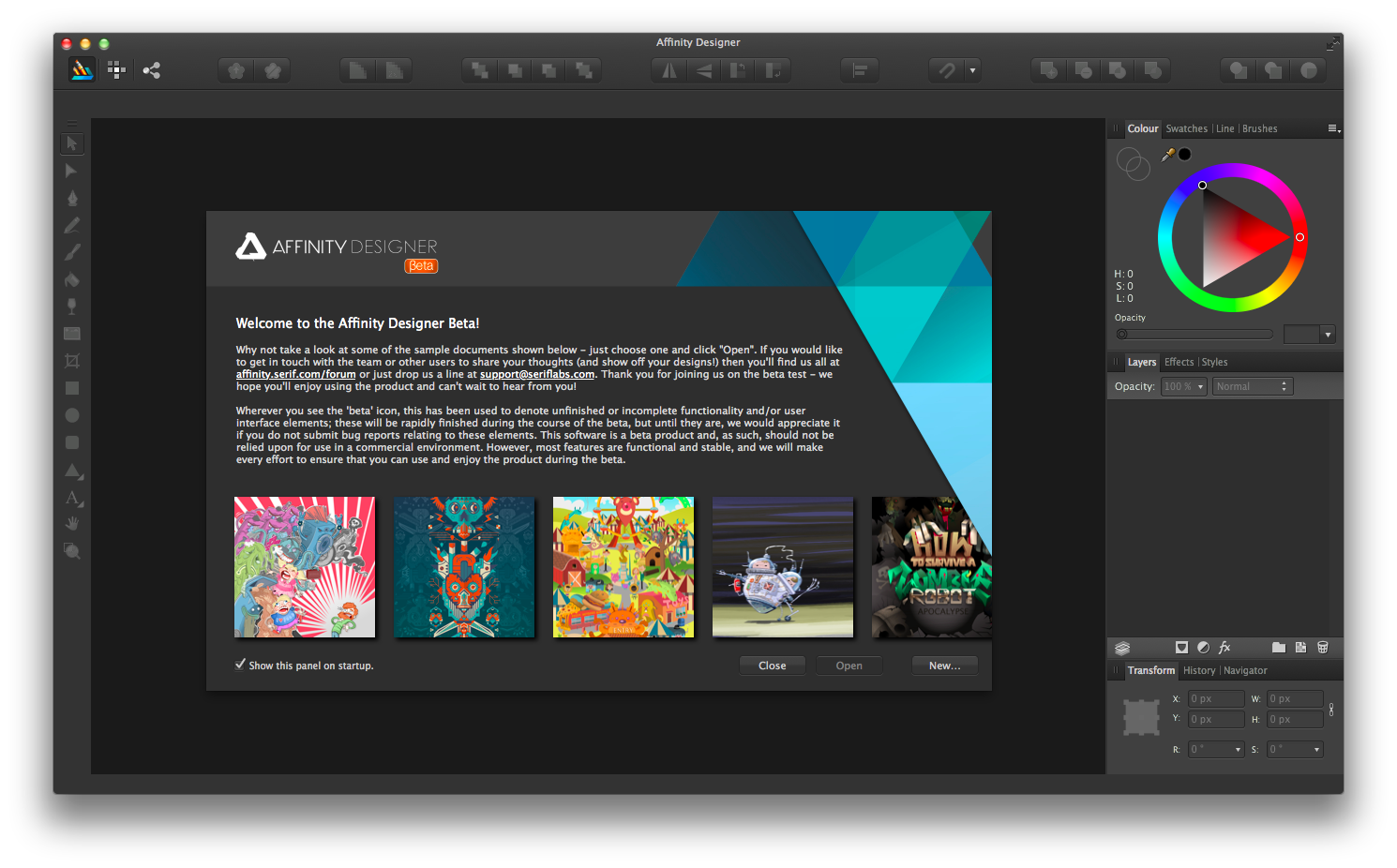Toggle the stroke/fill colour selector circles

click(x=1133, y=164)
